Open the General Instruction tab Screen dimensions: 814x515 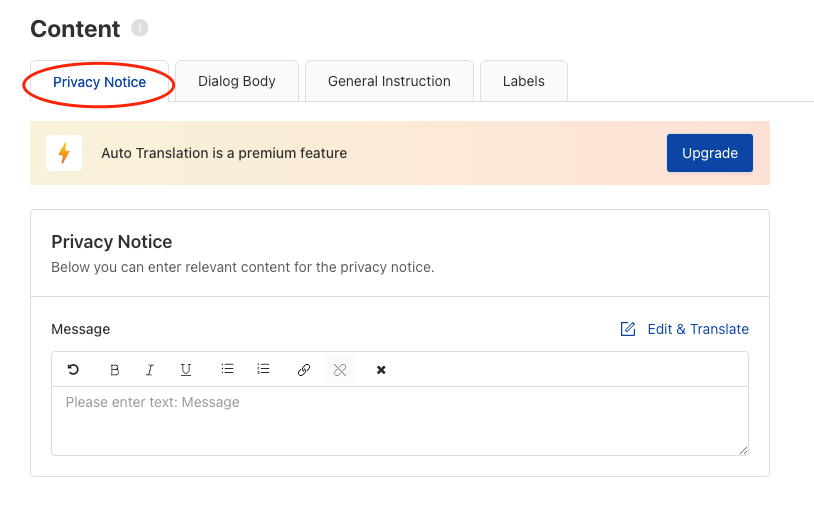click(x=389, y=81)
